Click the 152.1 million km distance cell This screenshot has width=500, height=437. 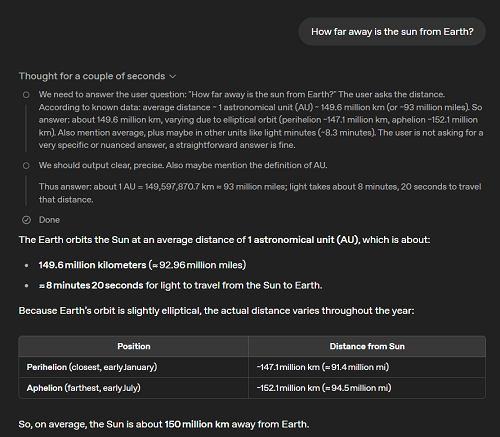[x=367, y=388]
